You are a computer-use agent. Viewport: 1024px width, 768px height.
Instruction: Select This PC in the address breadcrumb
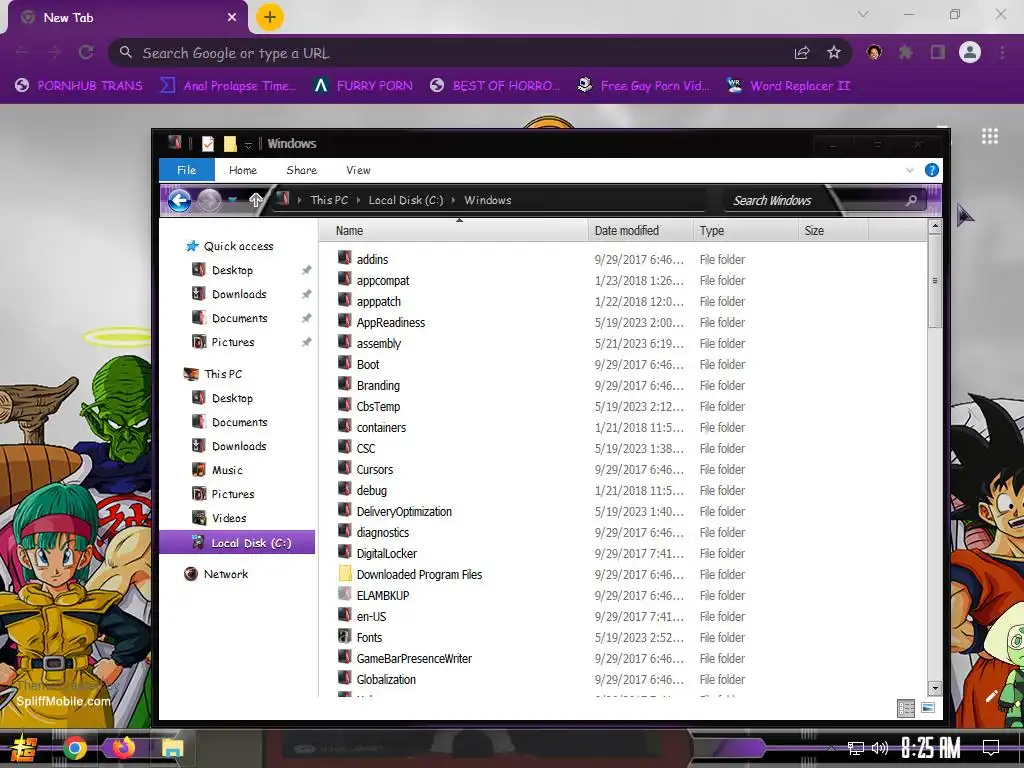pos(329,200)
